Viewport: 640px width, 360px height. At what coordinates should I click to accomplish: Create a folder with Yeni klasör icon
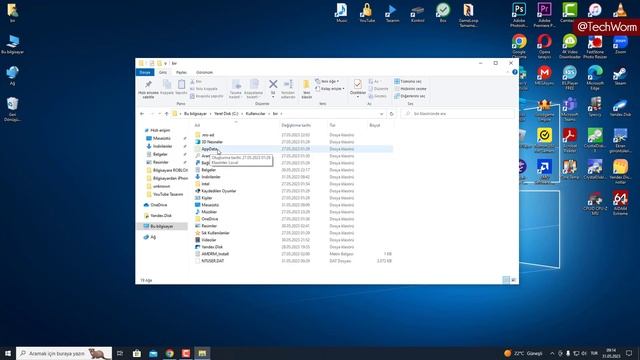(x=306, y=84)
